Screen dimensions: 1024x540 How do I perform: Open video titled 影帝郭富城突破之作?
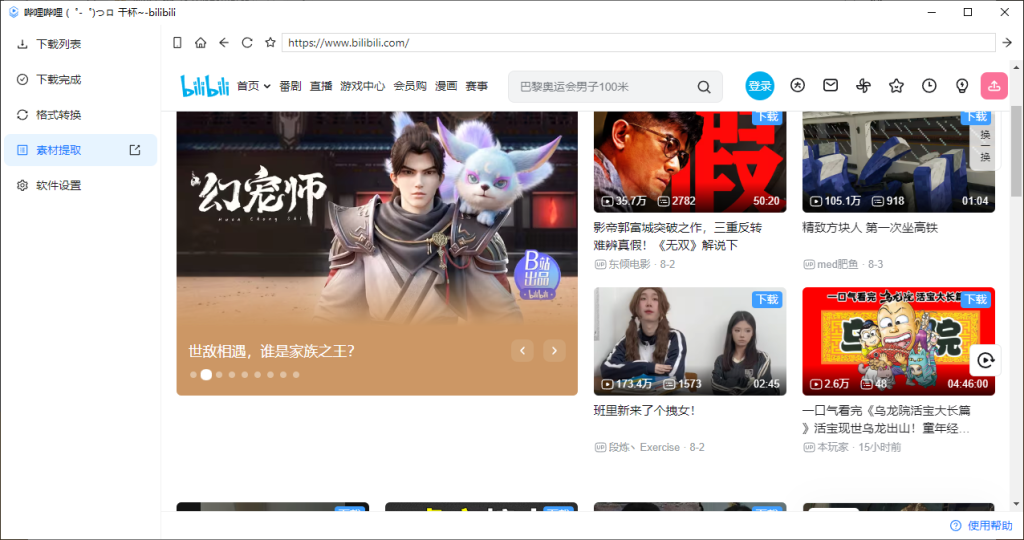[677, 236]
